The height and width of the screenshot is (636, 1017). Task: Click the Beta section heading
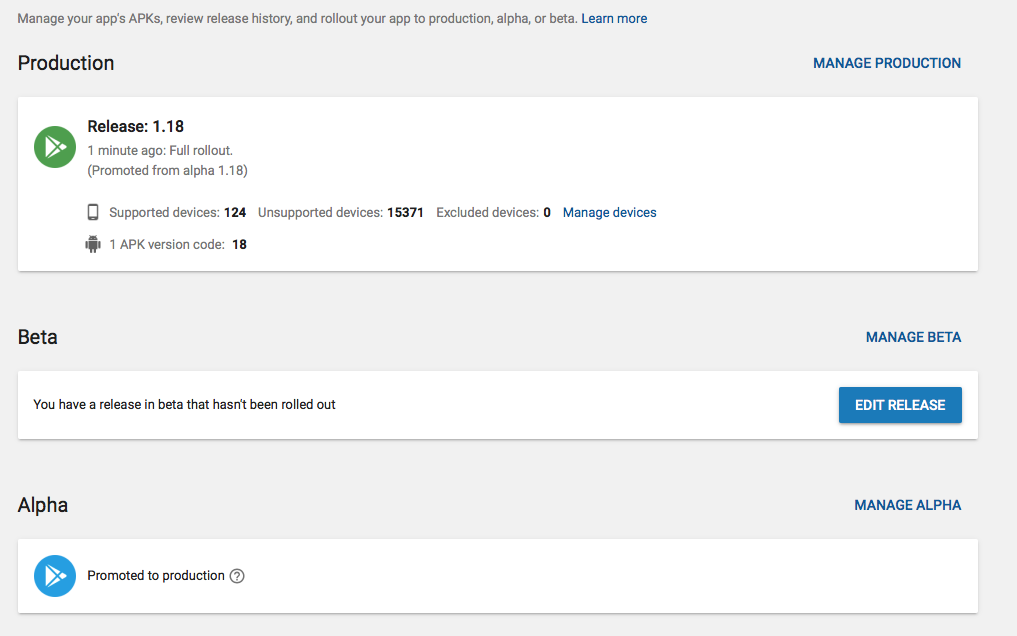click(38, 337)
